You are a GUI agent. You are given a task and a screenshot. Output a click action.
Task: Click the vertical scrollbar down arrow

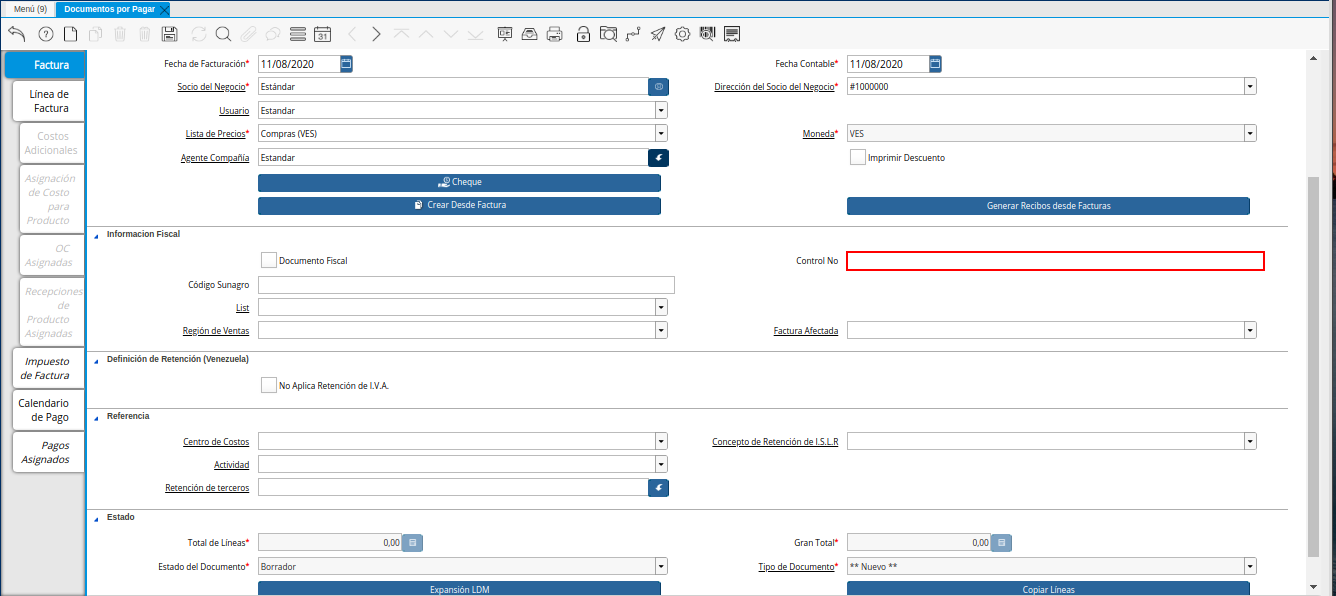tap(1313, 587)
